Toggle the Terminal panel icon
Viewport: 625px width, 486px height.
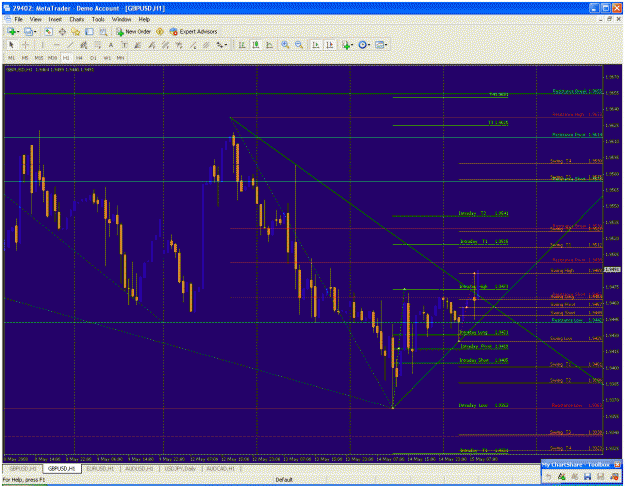click(89, 31)
